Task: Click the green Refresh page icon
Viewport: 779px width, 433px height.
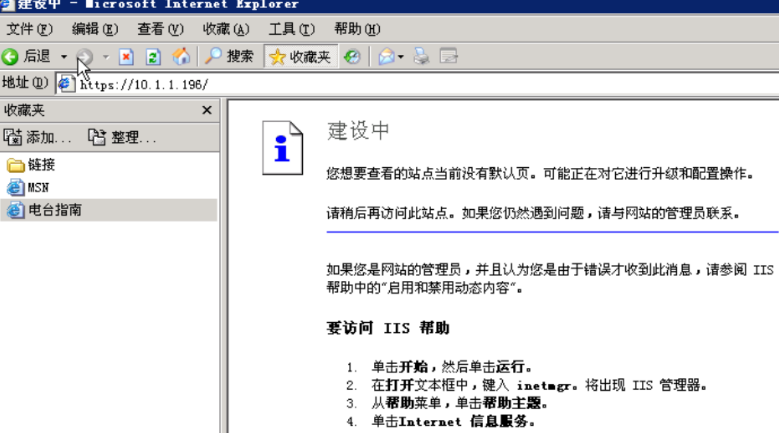Action: click(x=153, y=57)
